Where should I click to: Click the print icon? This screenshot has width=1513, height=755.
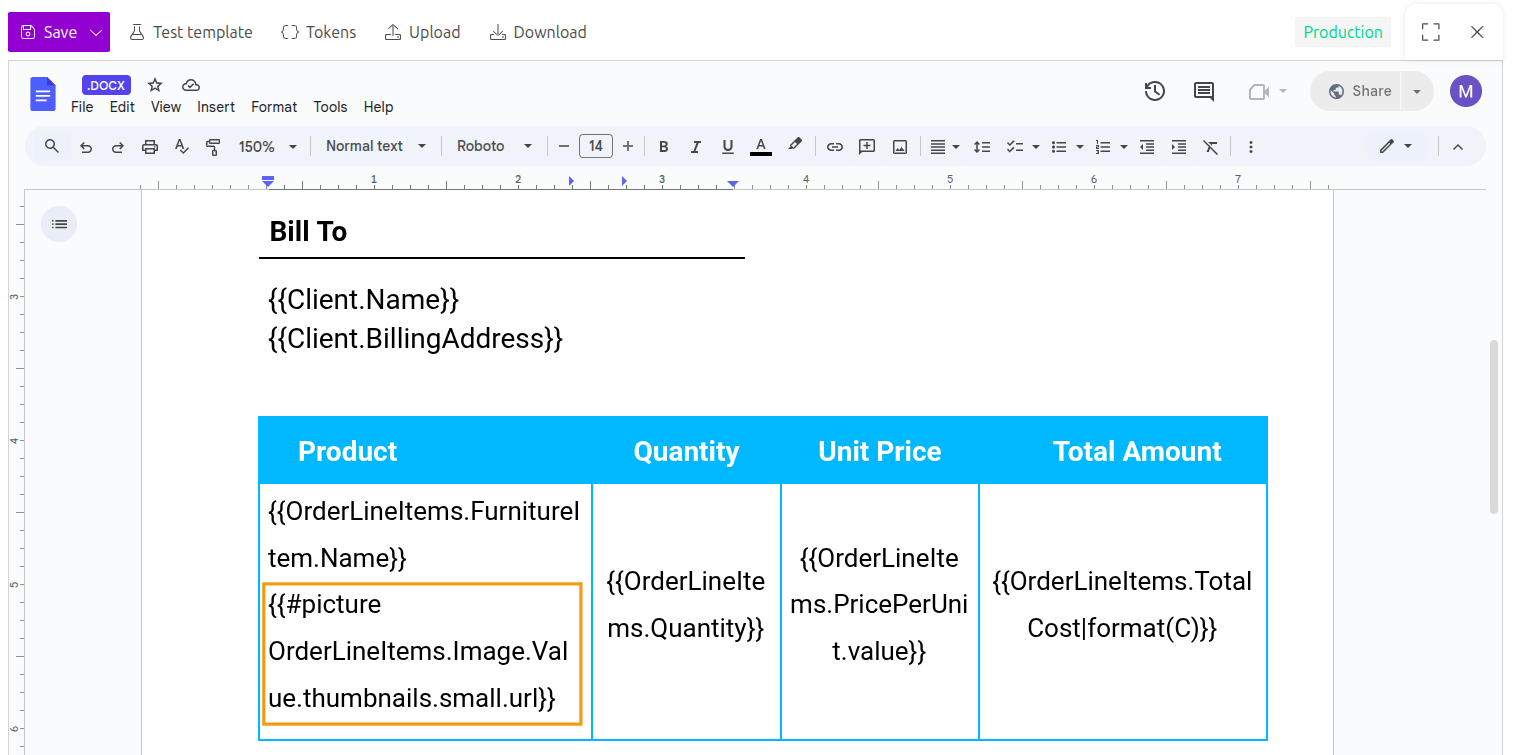(149, 146)
